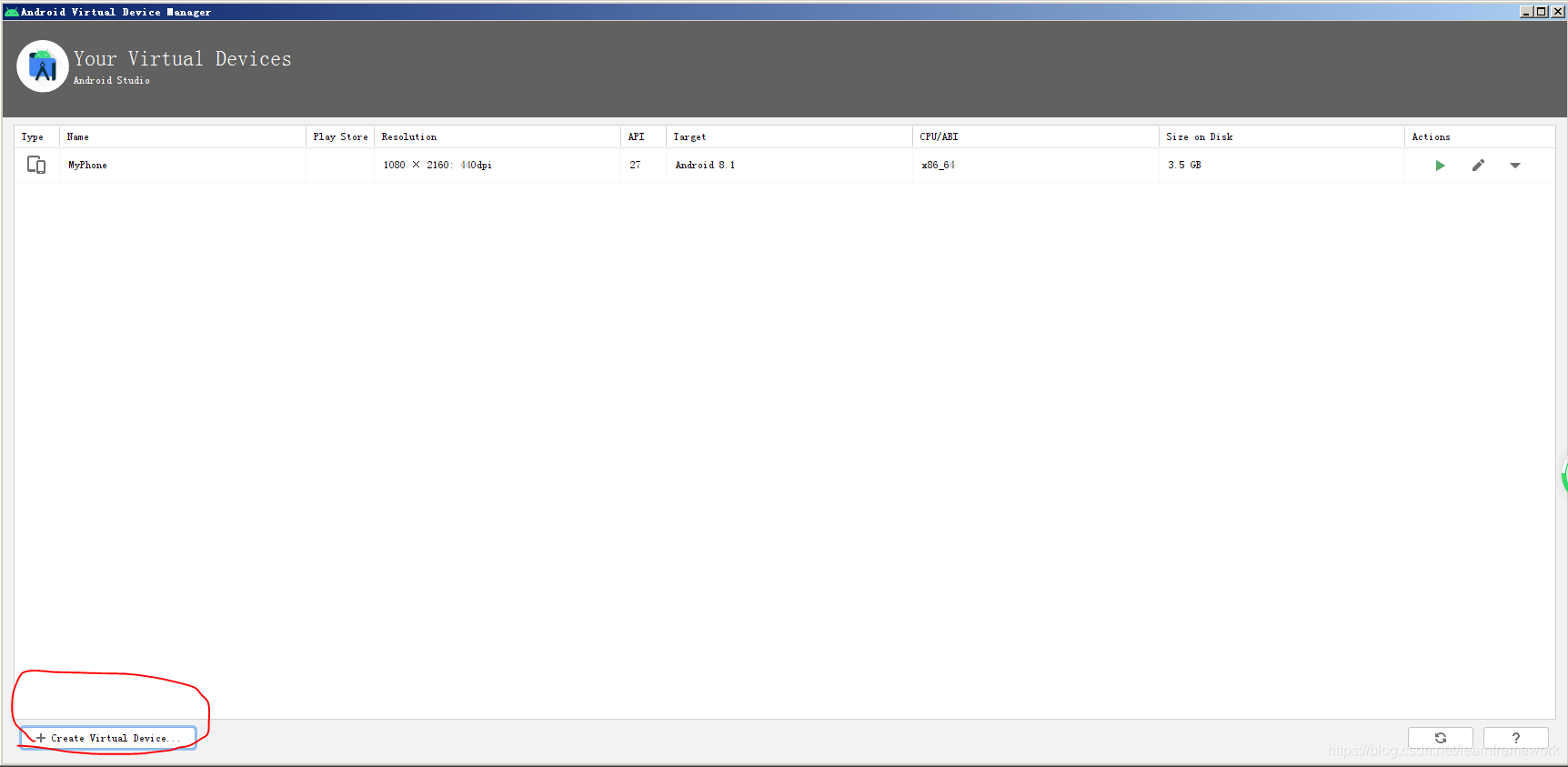1568x767 pixels.
Task: Sort by Size on Disk column header
Action: pos(1282,136)
